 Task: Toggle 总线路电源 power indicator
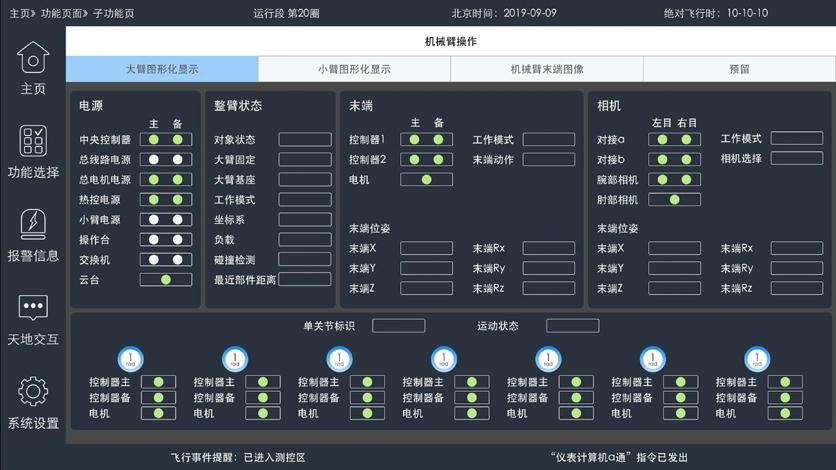pyautogui.click(x=166, y=159)
